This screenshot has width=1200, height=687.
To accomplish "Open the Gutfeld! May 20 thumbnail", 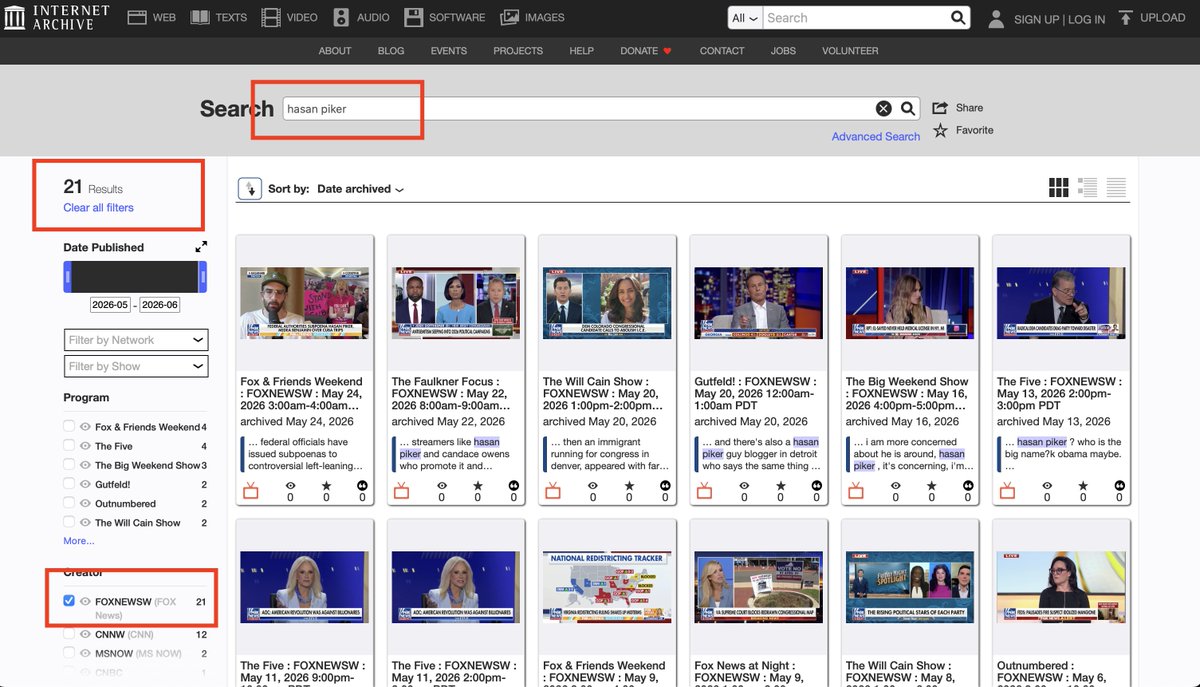I will 758,302.
